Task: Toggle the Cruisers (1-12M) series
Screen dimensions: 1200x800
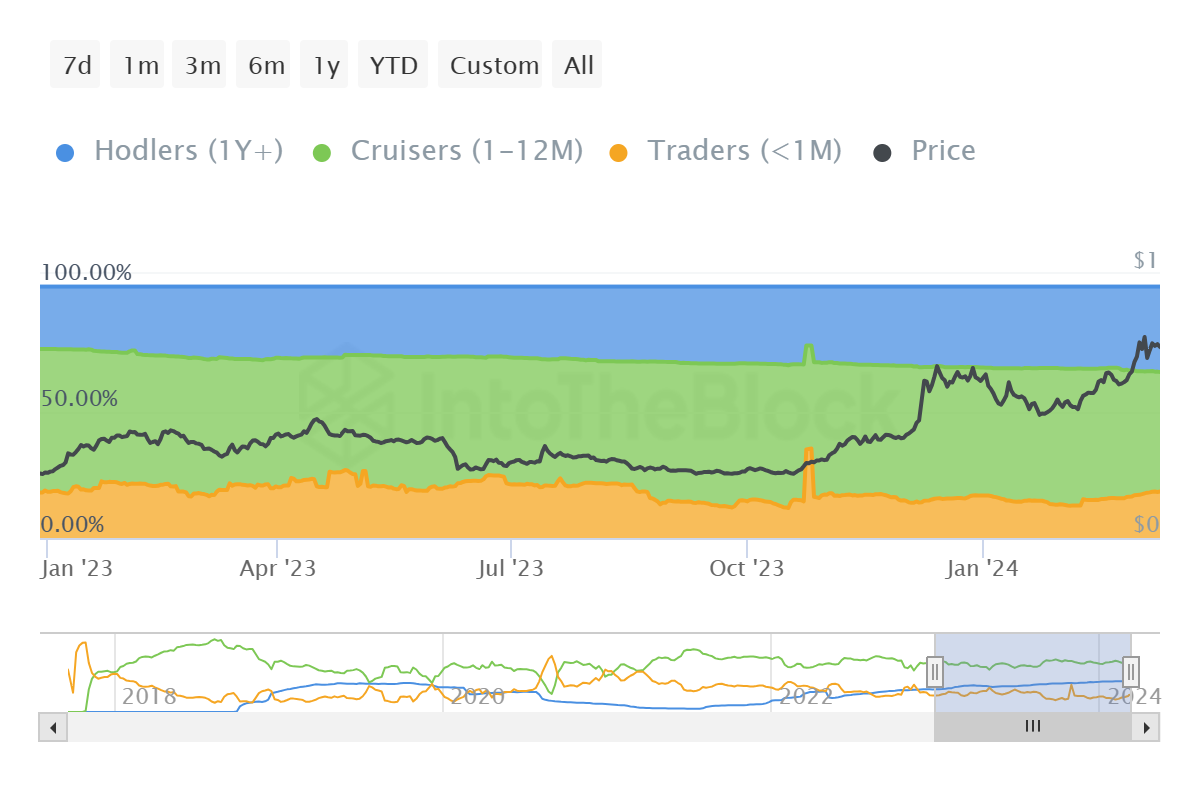Action: click(466, 151)
